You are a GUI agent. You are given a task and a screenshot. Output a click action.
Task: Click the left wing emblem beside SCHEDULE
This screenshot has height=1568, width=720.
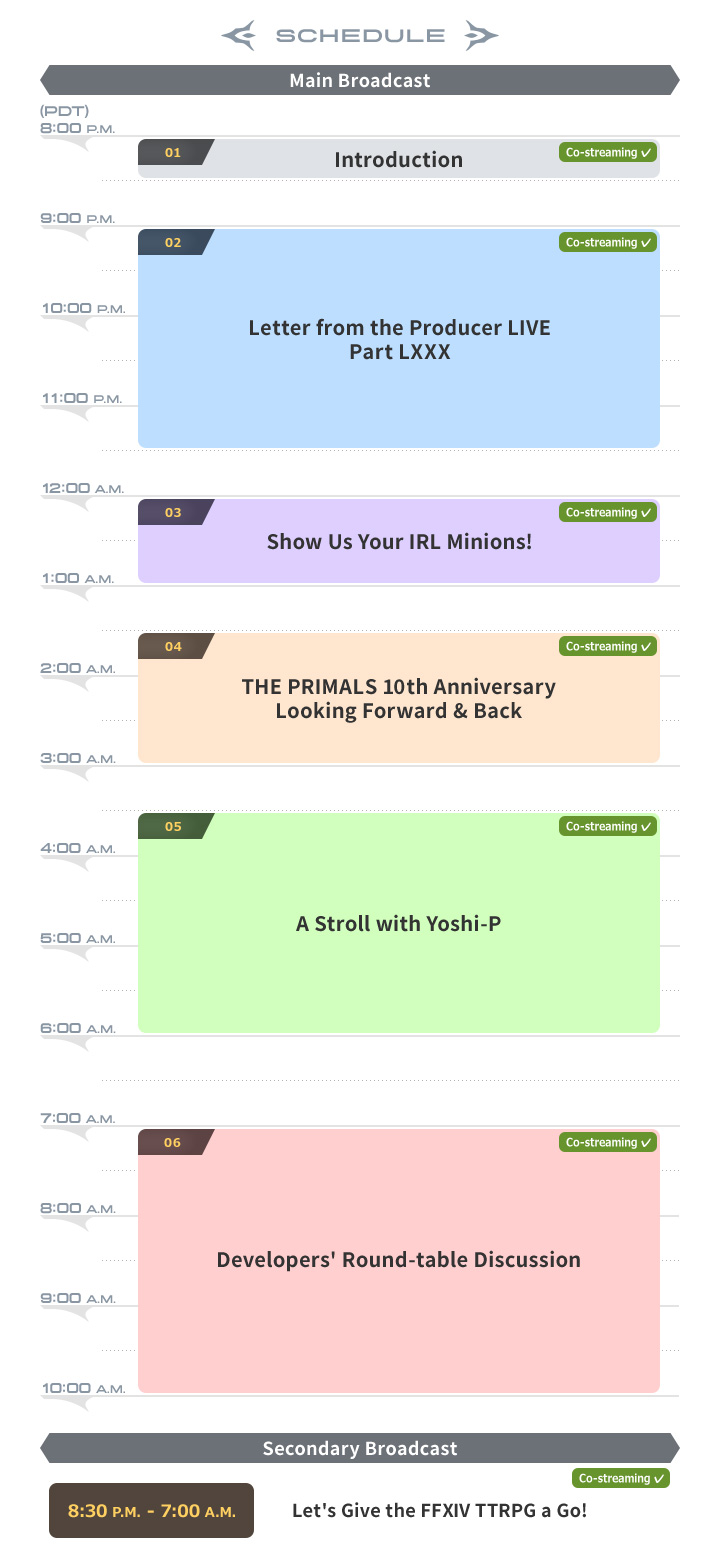239,36
